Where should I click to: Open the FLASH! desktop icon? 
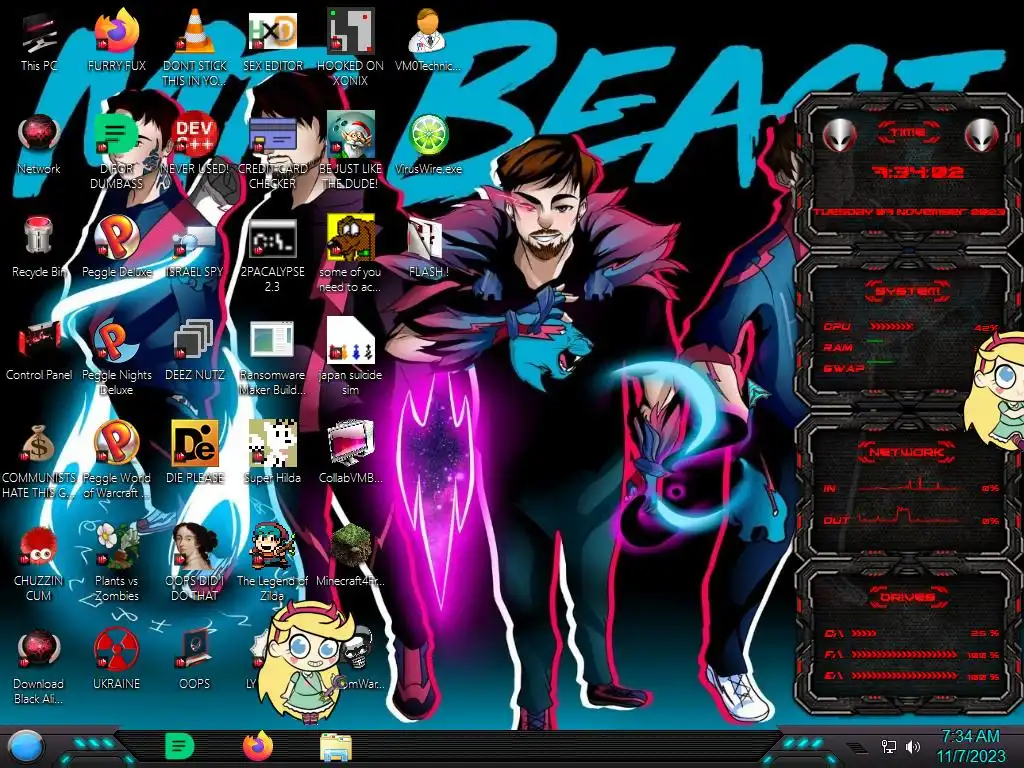(x=428, y=248)
